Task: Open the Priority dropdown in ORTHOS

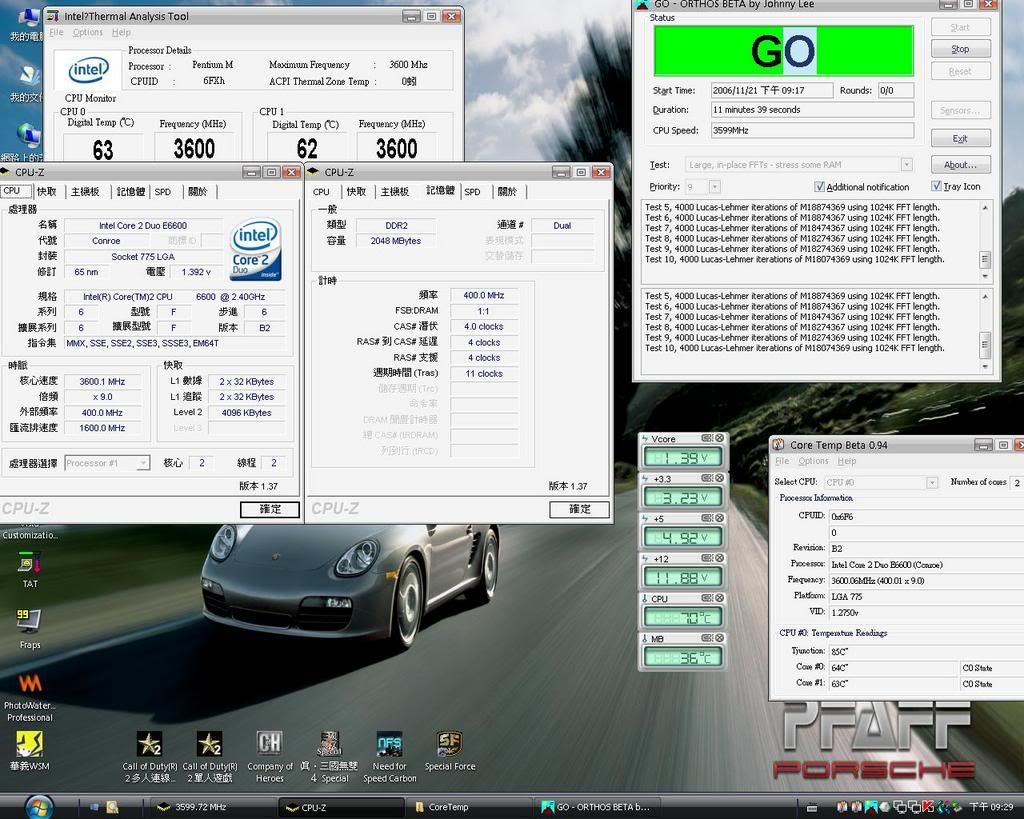Action: tap(714, 187)
